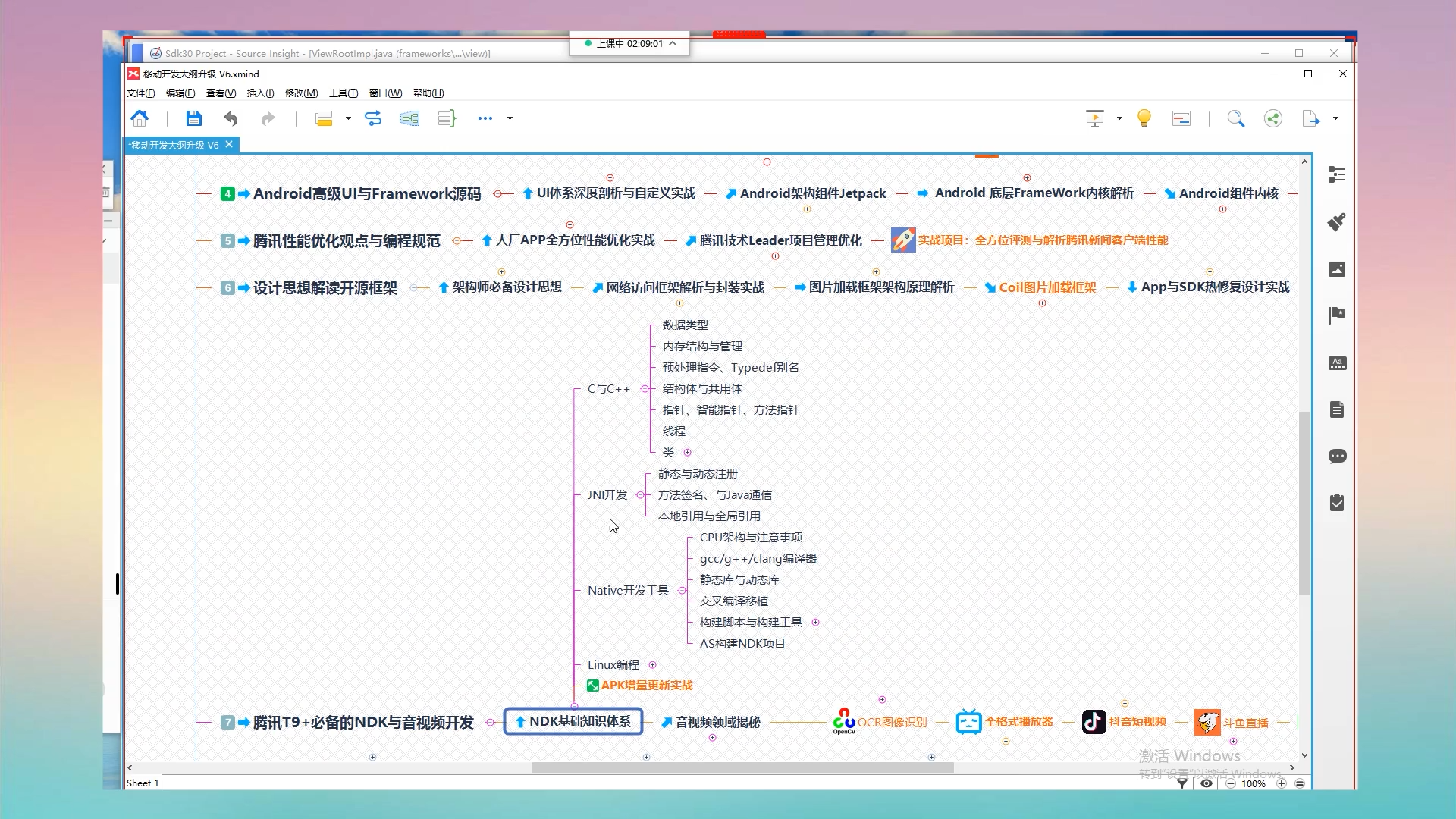Click the Undo arrow icon

231,118
